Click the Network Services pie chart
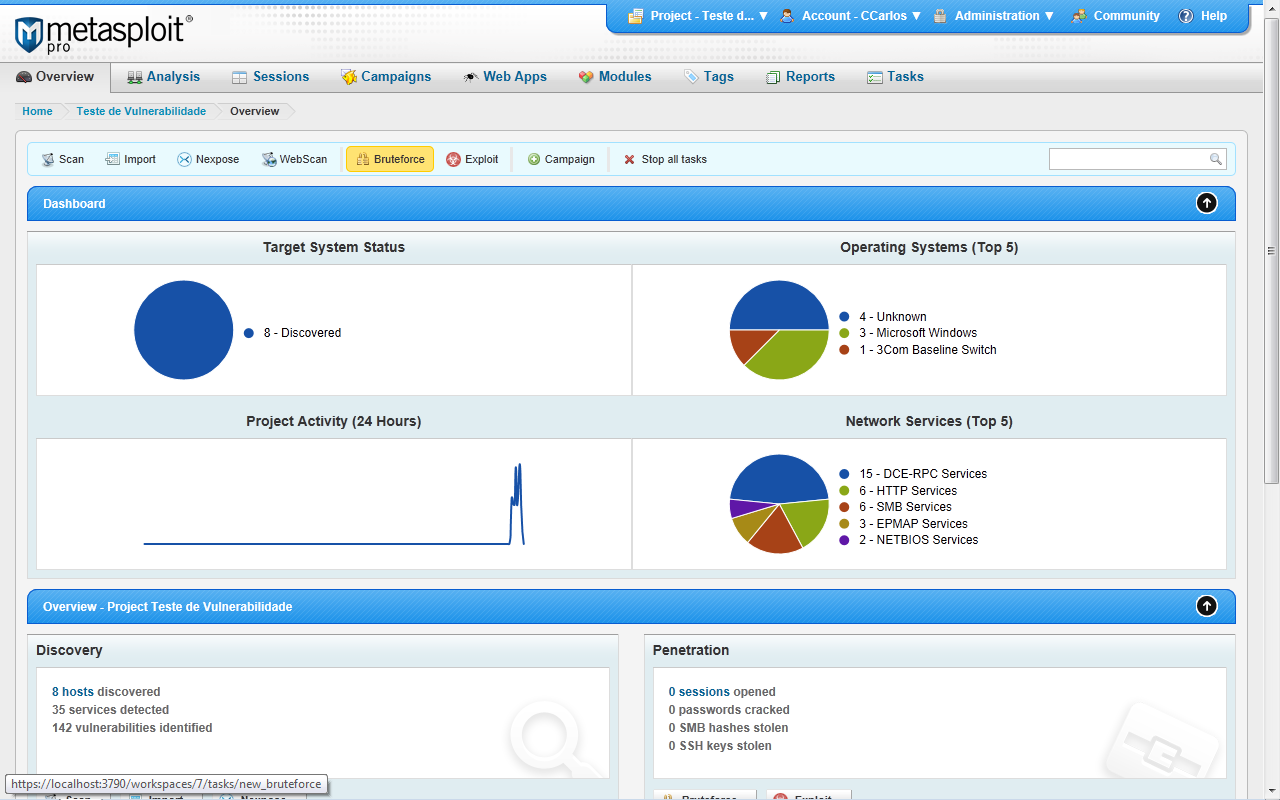 tap(779, 504)
